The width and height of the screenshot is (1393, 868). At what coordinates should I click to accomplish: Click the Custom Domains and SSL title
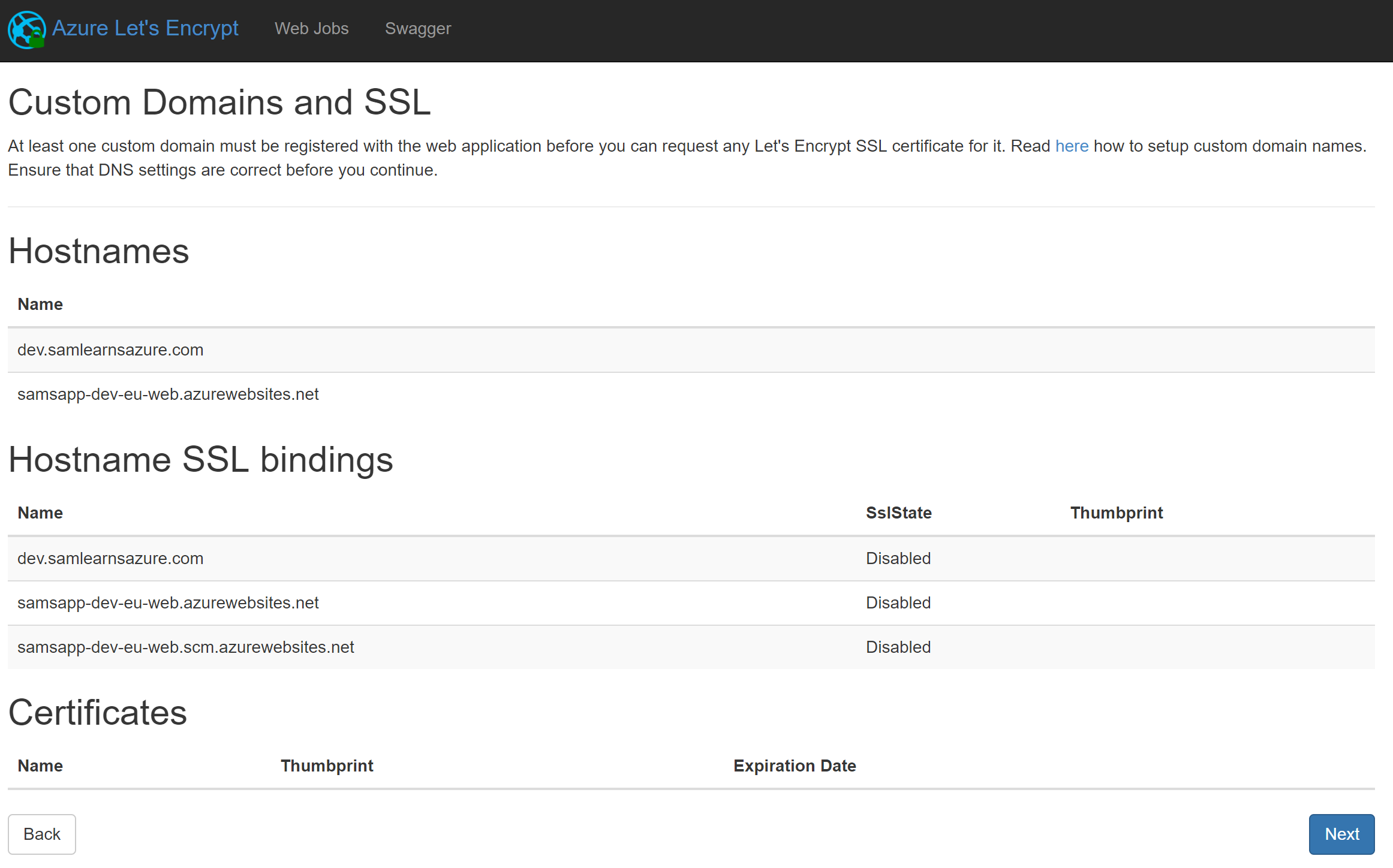219,102
